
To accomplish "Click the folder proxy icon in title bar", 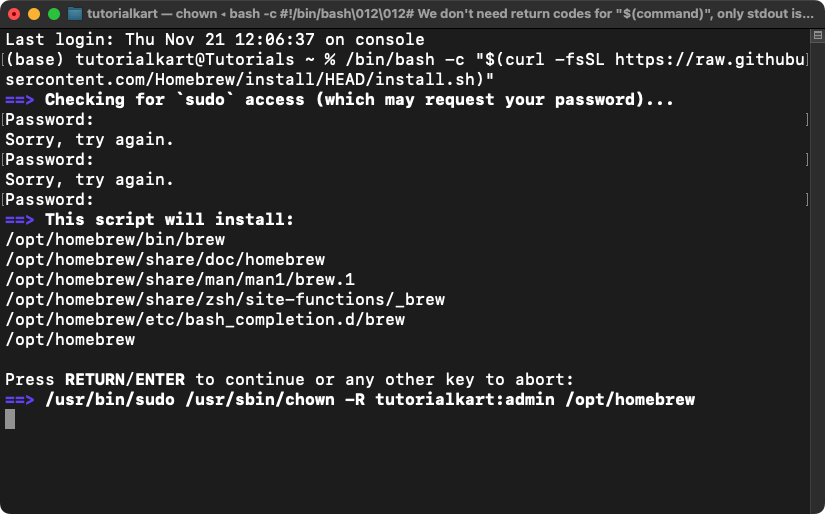I will point(75,14).
